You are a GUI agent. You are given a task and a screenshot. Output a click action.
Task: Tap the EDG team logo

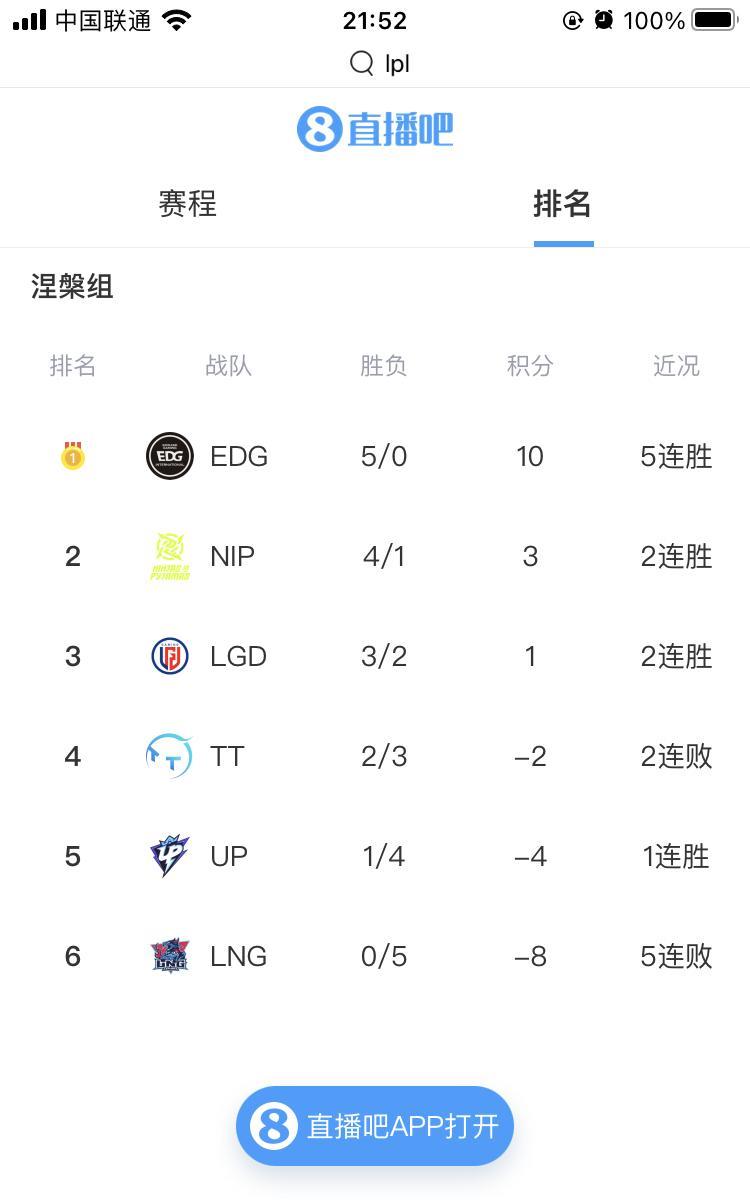(x=170, y=456)
